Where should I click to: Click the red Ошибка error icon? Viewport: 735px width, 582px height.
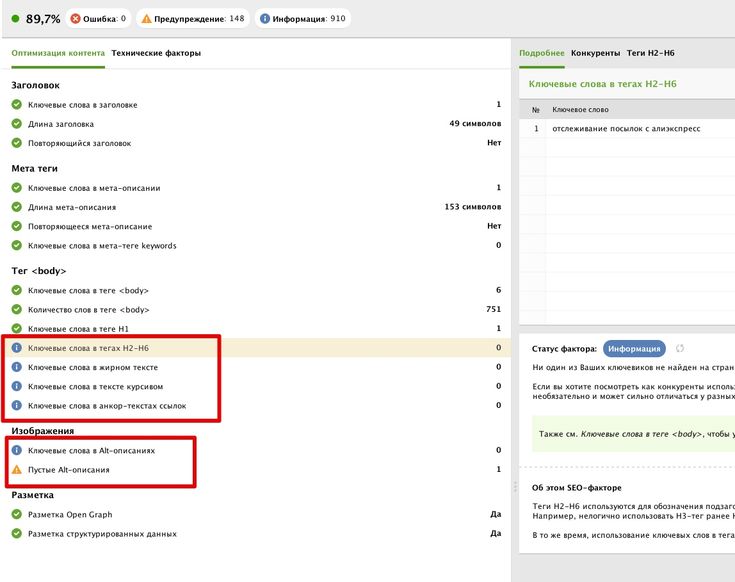click(x=77, y=18)
